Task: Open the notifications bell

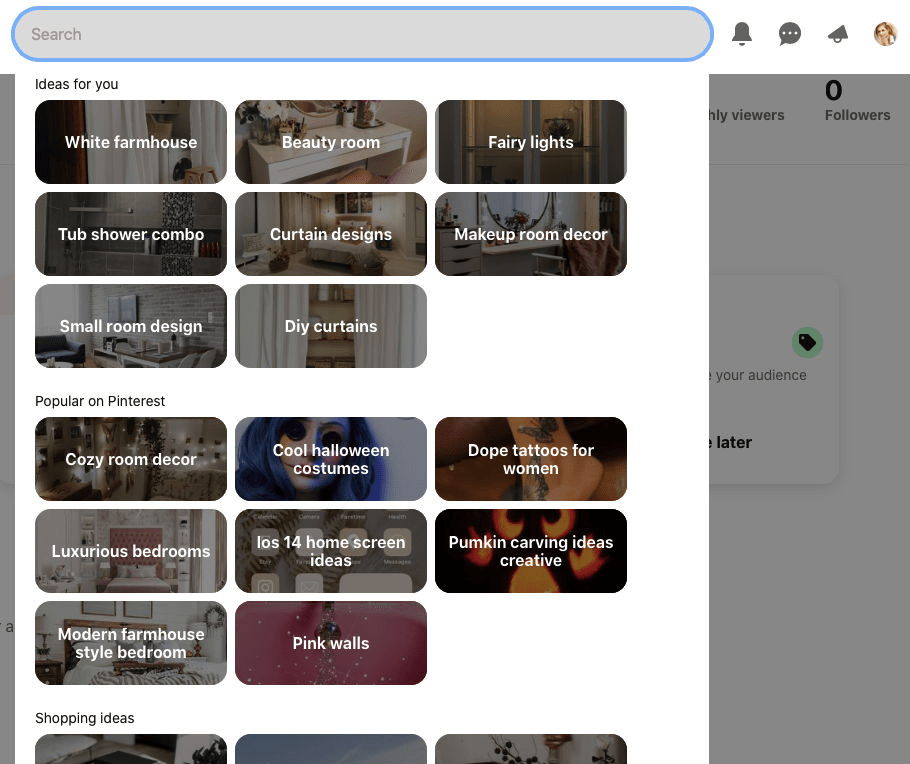Action: (741, 33)
